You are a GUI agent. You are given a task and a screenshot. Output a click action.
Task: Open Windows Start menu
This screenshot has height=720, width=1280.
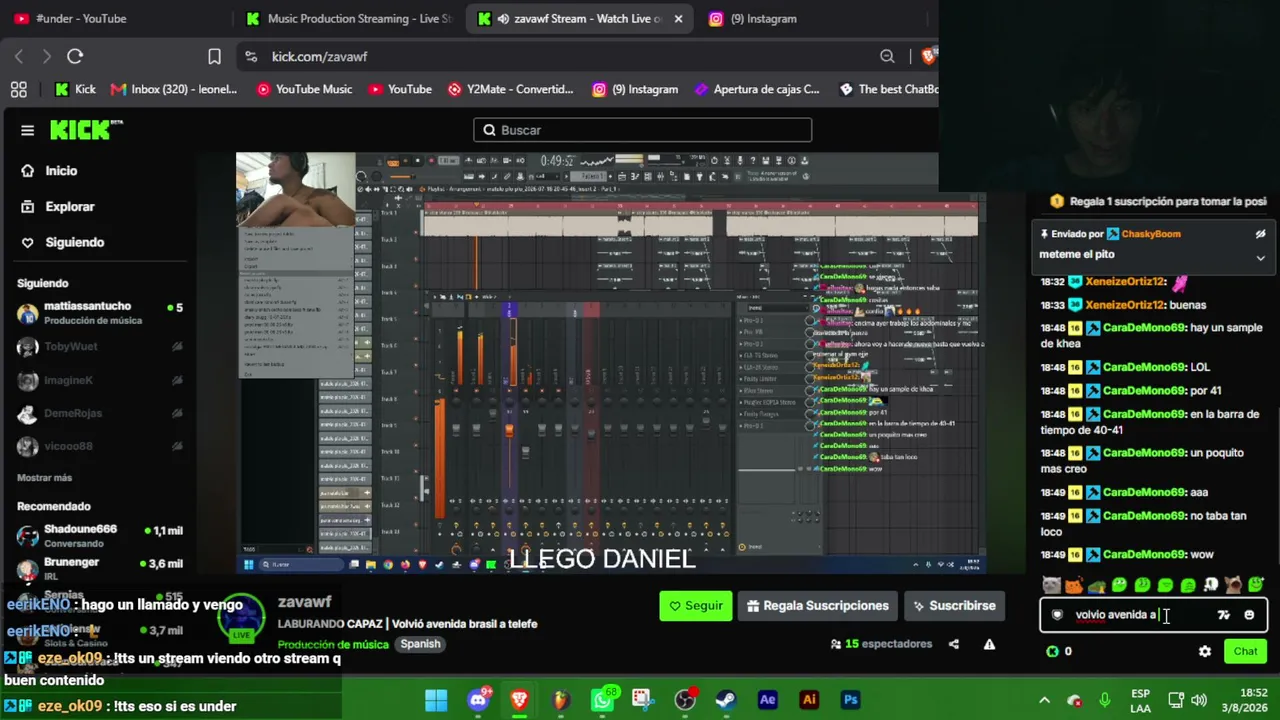click(x=436, y=700)
